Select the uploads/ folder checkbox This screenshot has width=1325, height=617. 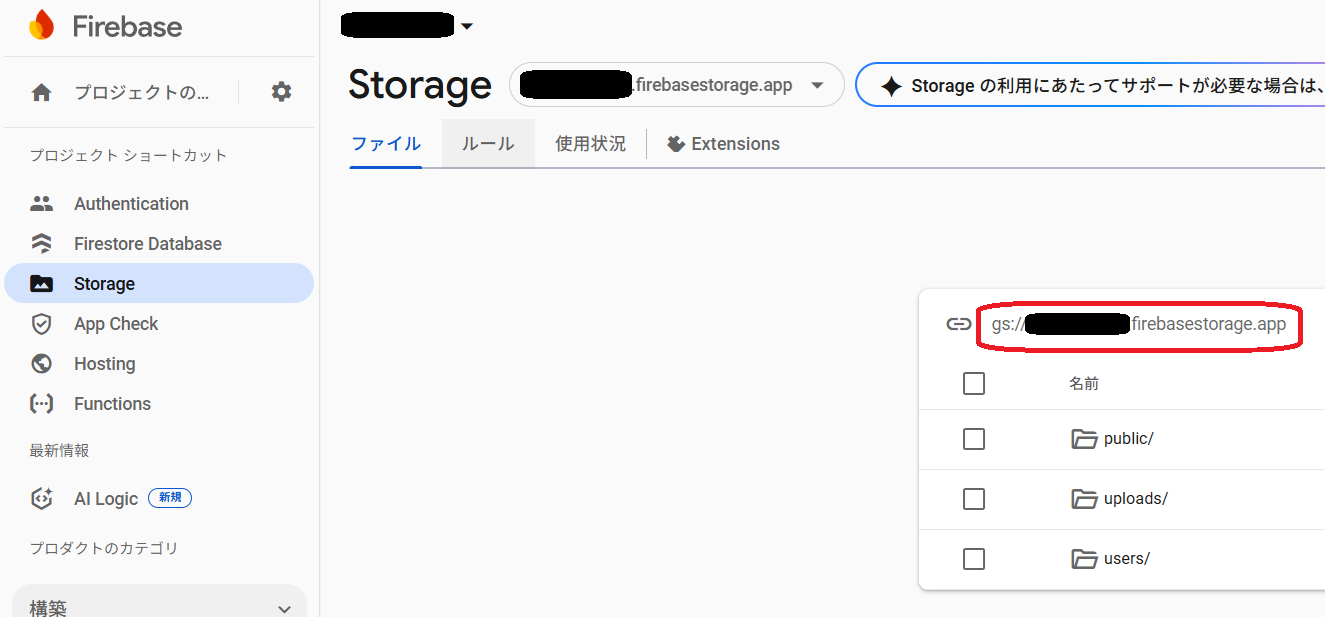[x=974, y=499]
